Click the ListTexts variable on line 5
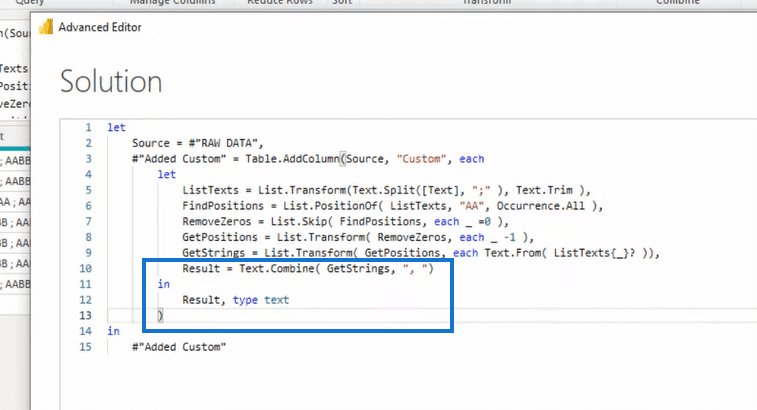Image resolution: width=757 pixels, height=410 pixels. (210, 190)
